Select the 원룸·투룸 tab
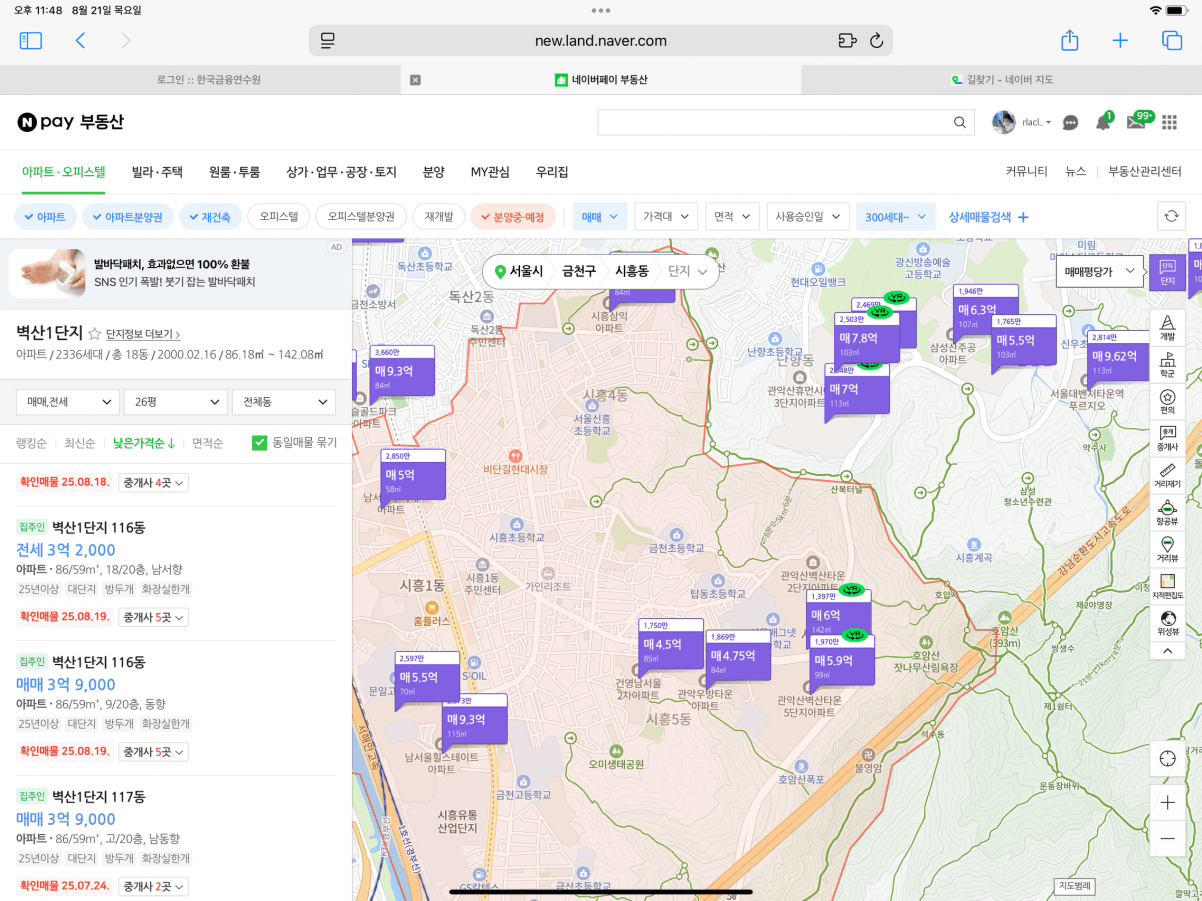Viewport: 1202px width, 901px height. coord(234,172)
